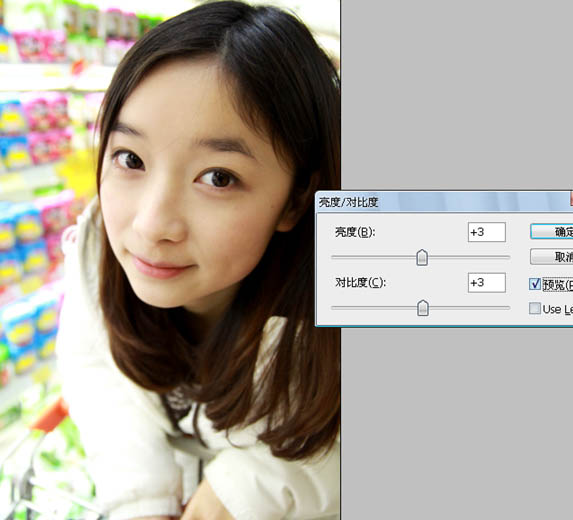Close the 亮度/对比度 dialog
This screenshot has height=520, width=573.
coord(571,199)
